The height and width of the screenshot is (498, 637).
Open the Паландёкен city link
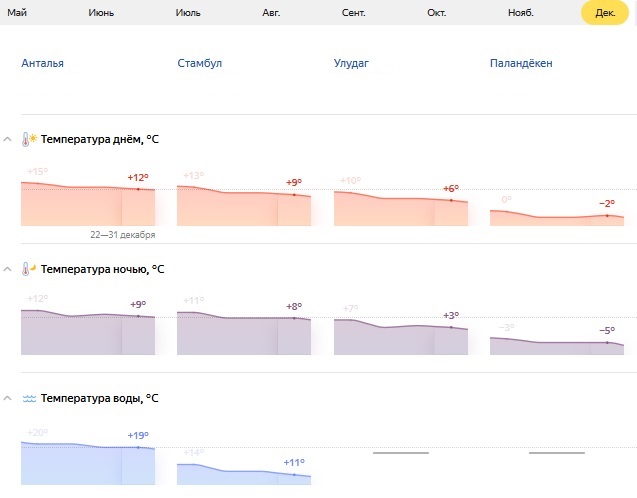coord(521,63)
